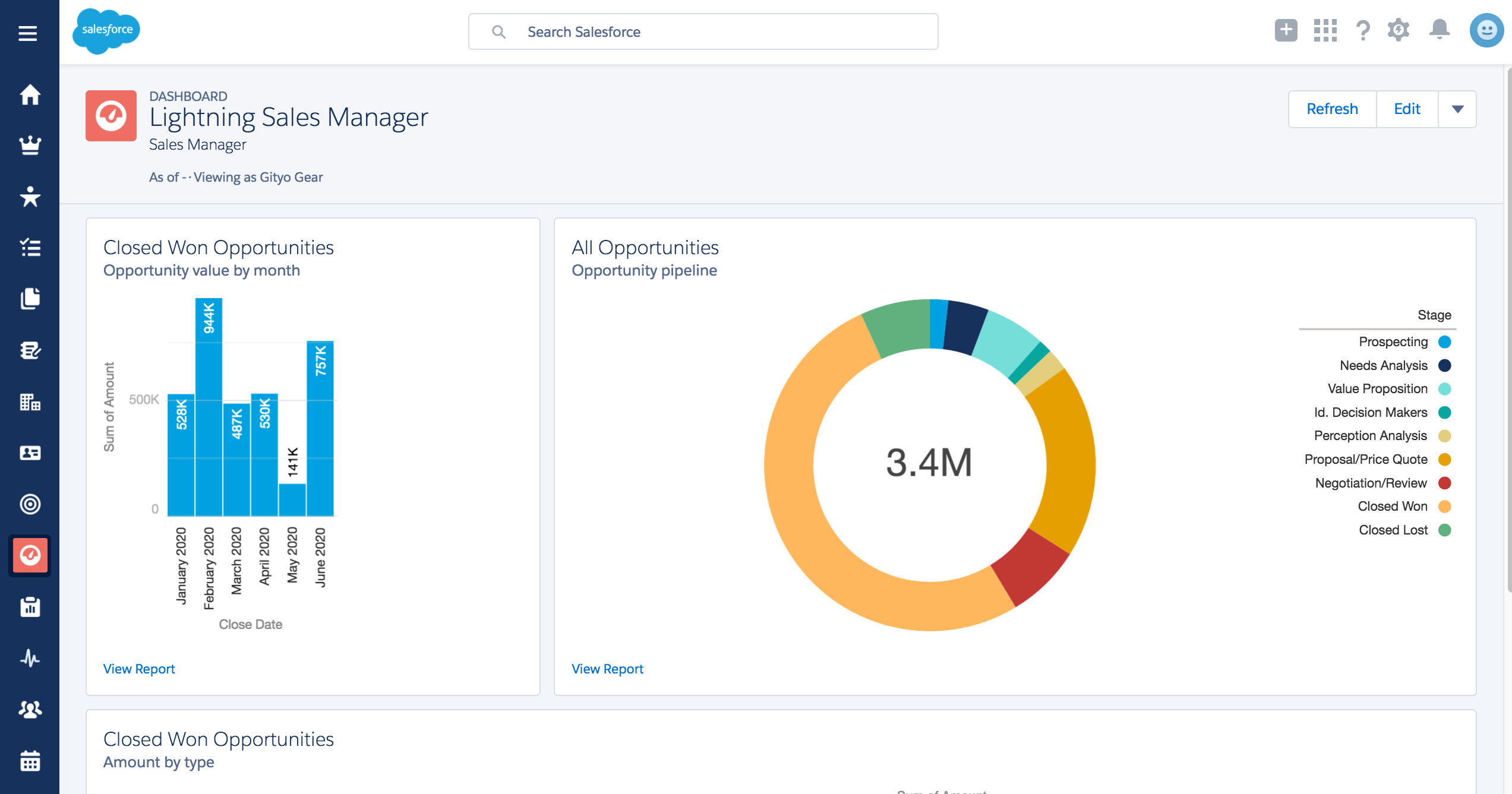Click the Search Salesforce field

(x=703, y=32)
